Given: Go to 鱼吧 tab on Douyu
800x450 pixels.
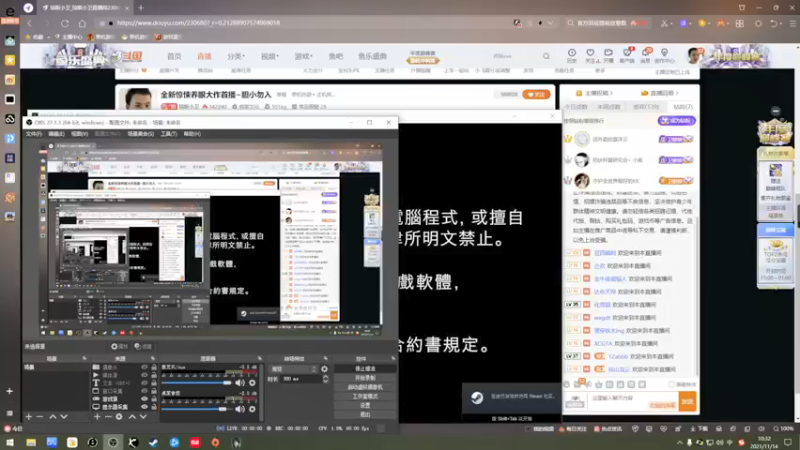Looking at the screenshot, I should (336, 56).
